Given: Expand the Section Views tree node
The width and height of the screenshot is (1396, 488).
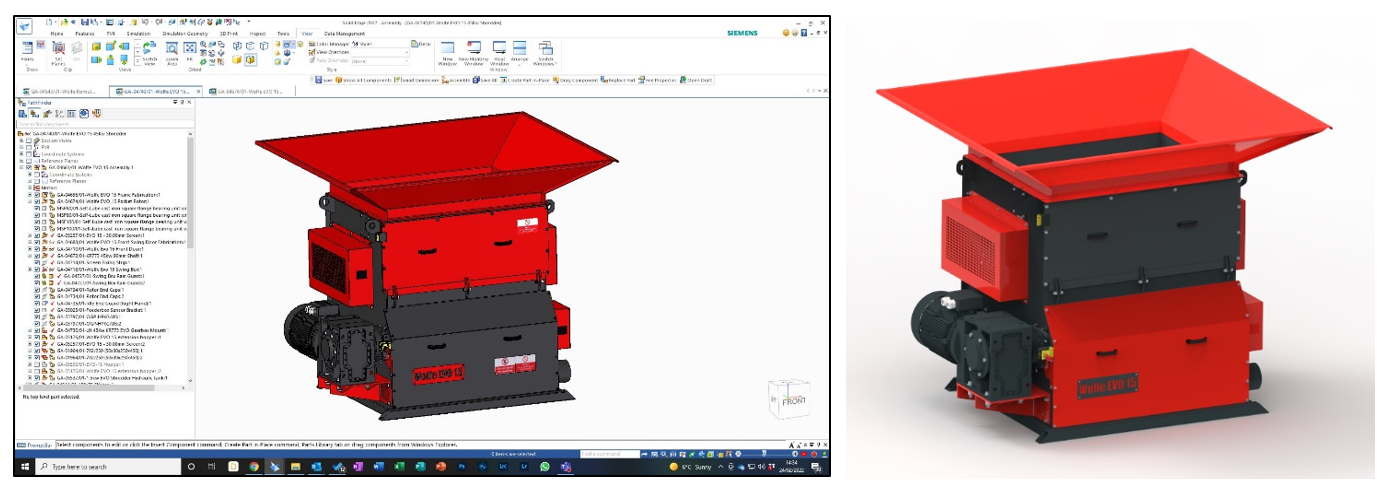Looking at the screenshot, I should (x=21, y=141).
